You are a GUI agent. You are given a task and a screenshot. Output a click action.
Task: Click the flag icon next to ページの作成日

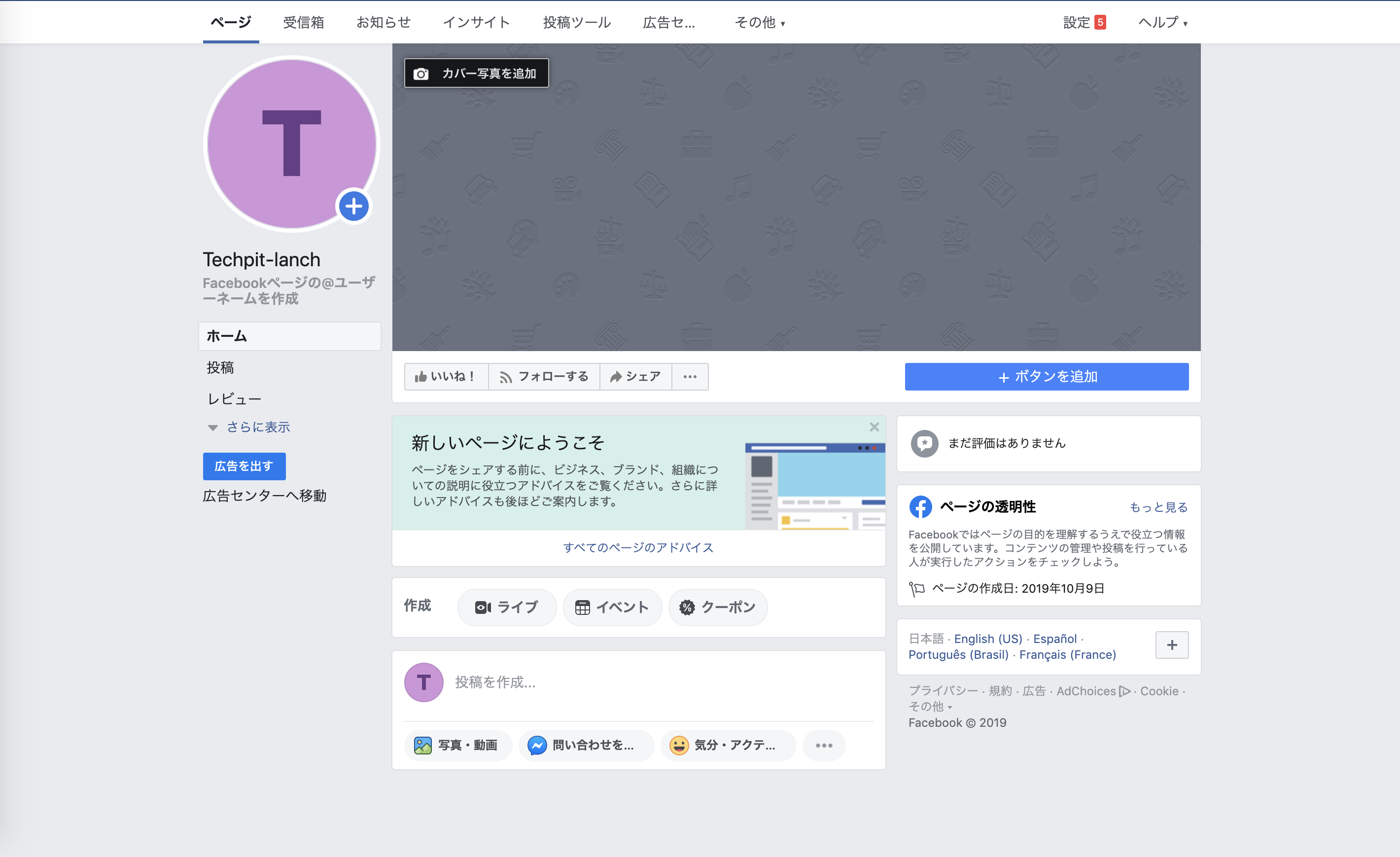tap(916, 589)
